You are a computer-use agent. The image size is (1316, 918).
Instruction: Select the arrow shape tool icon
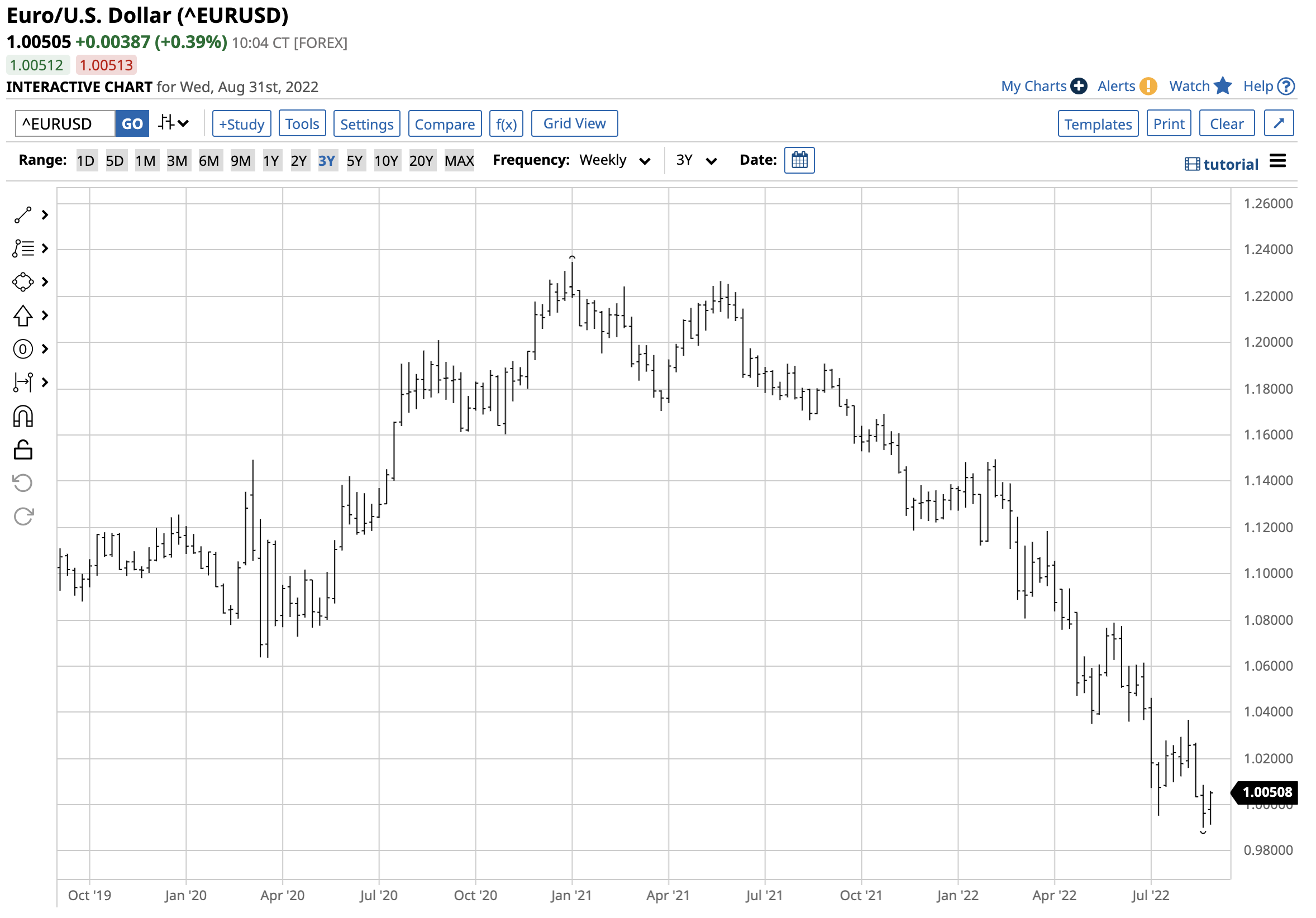pos(23,315)
